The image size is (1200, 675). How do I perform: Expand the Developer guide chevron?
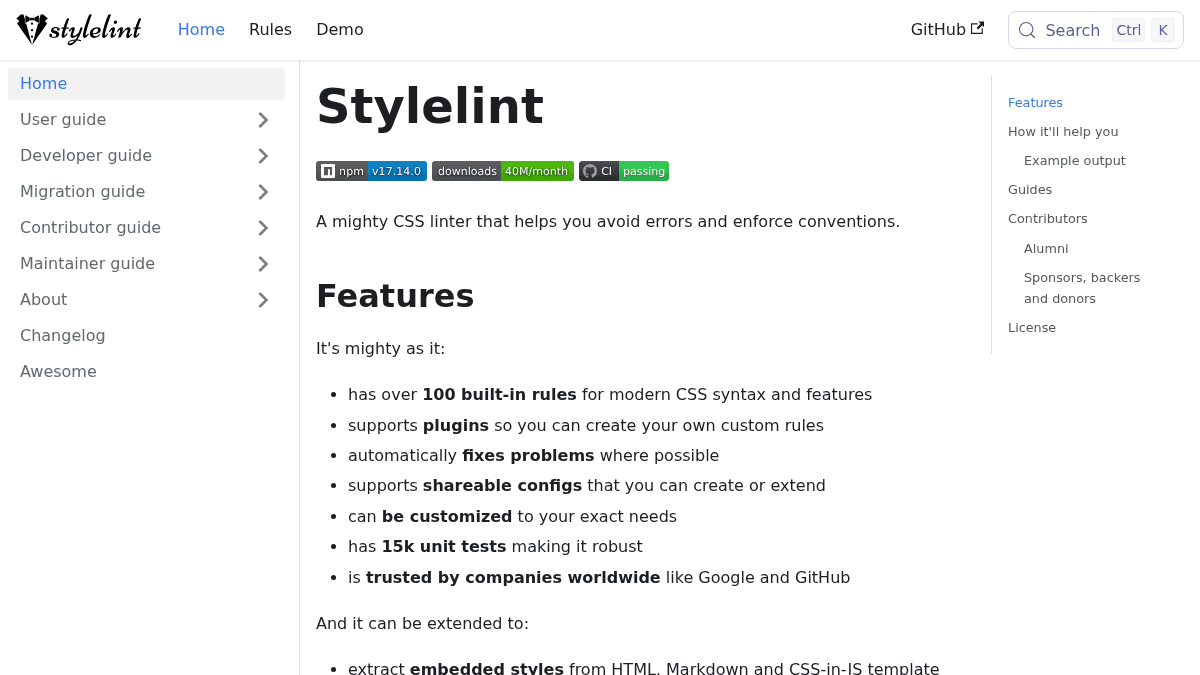point(263,156)
